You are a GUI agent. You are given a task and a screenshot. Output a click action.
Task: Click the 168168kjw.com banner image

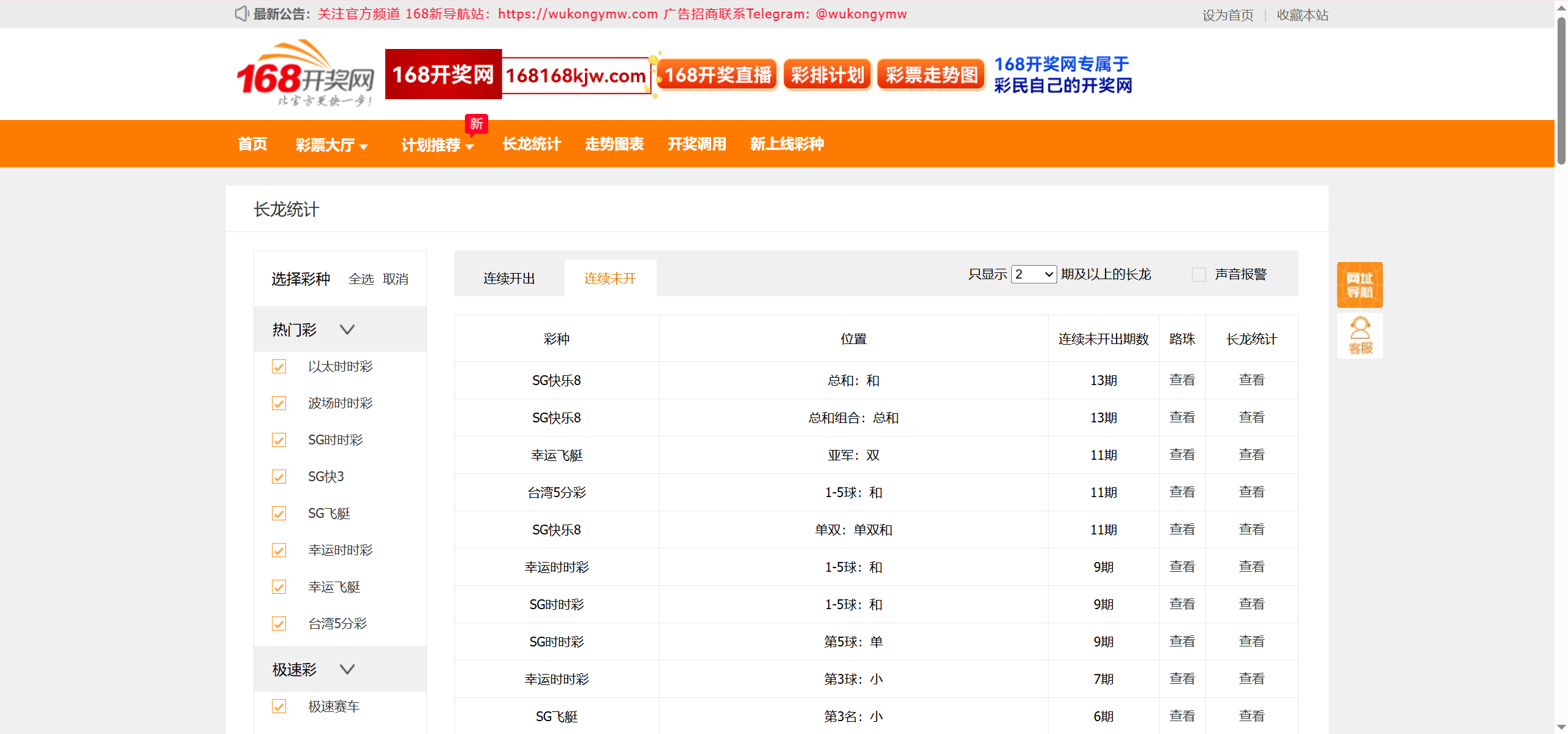[576, 75]
